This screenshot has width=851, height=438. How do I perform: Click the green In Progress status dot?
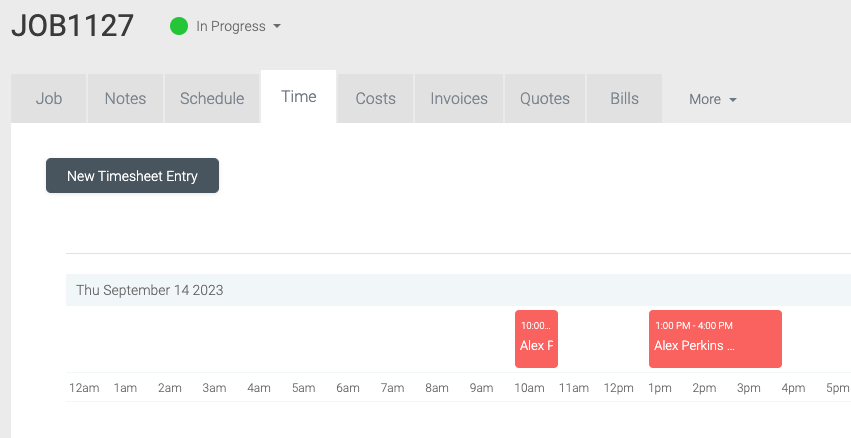coord(179,26)
